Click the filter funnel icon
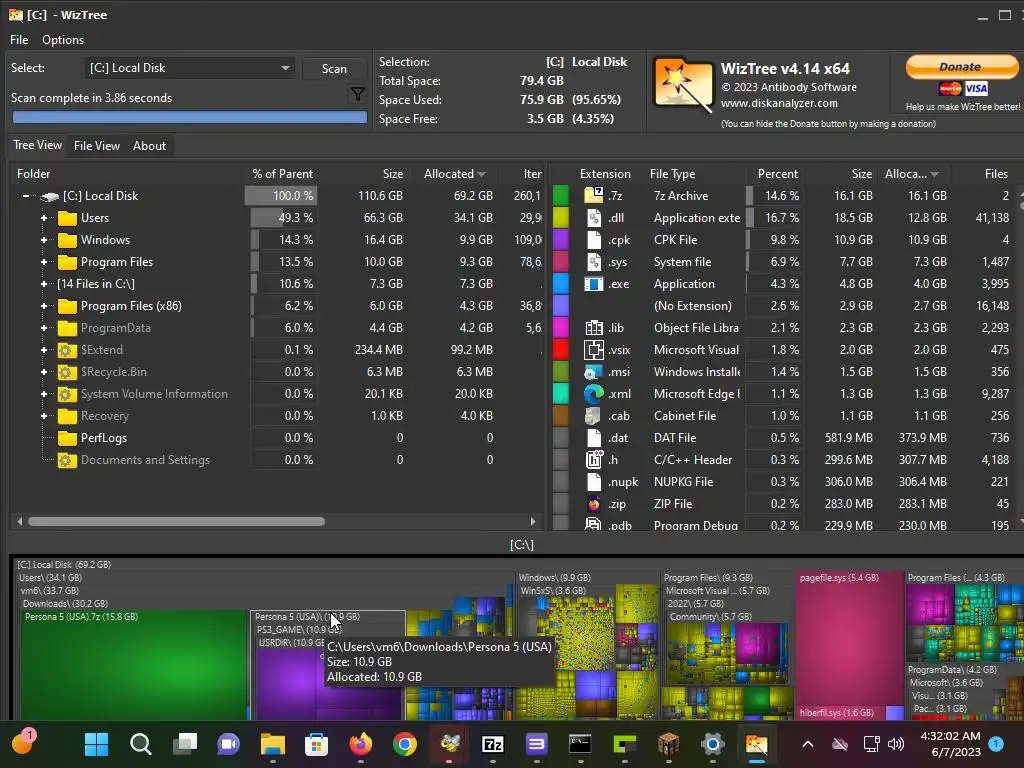The image size is (1024, 768). pyautogui.click(x=357, y=94)
